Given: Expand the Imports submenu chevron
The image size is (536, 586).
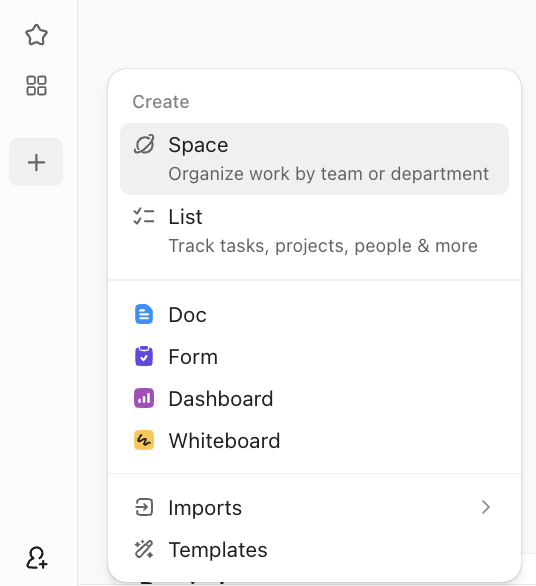Looking at the screenshot, I should coord(486,507).
